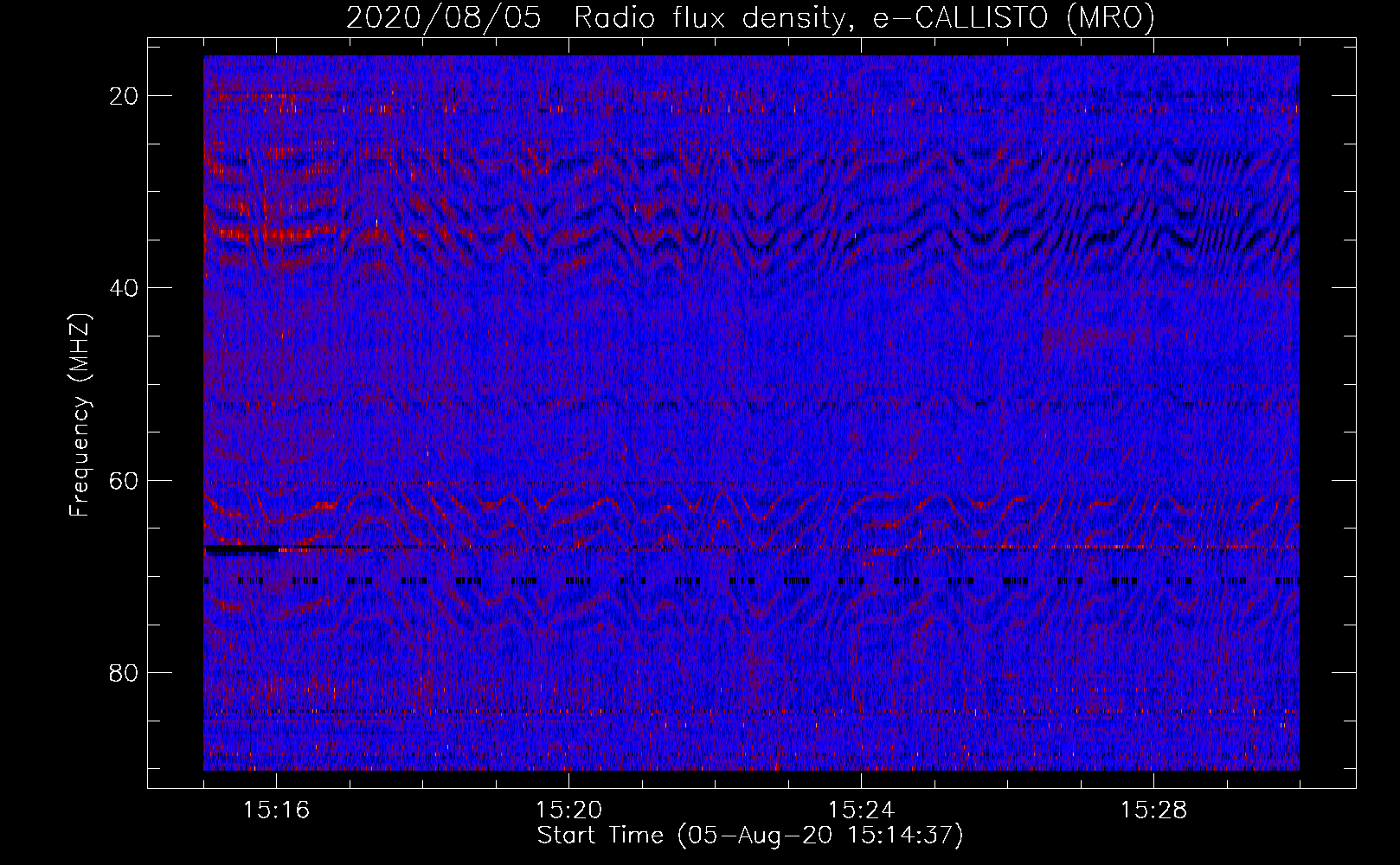
Task: Click the time tick label 15:16
Action: pyautogui.click(x=276, y=811)
